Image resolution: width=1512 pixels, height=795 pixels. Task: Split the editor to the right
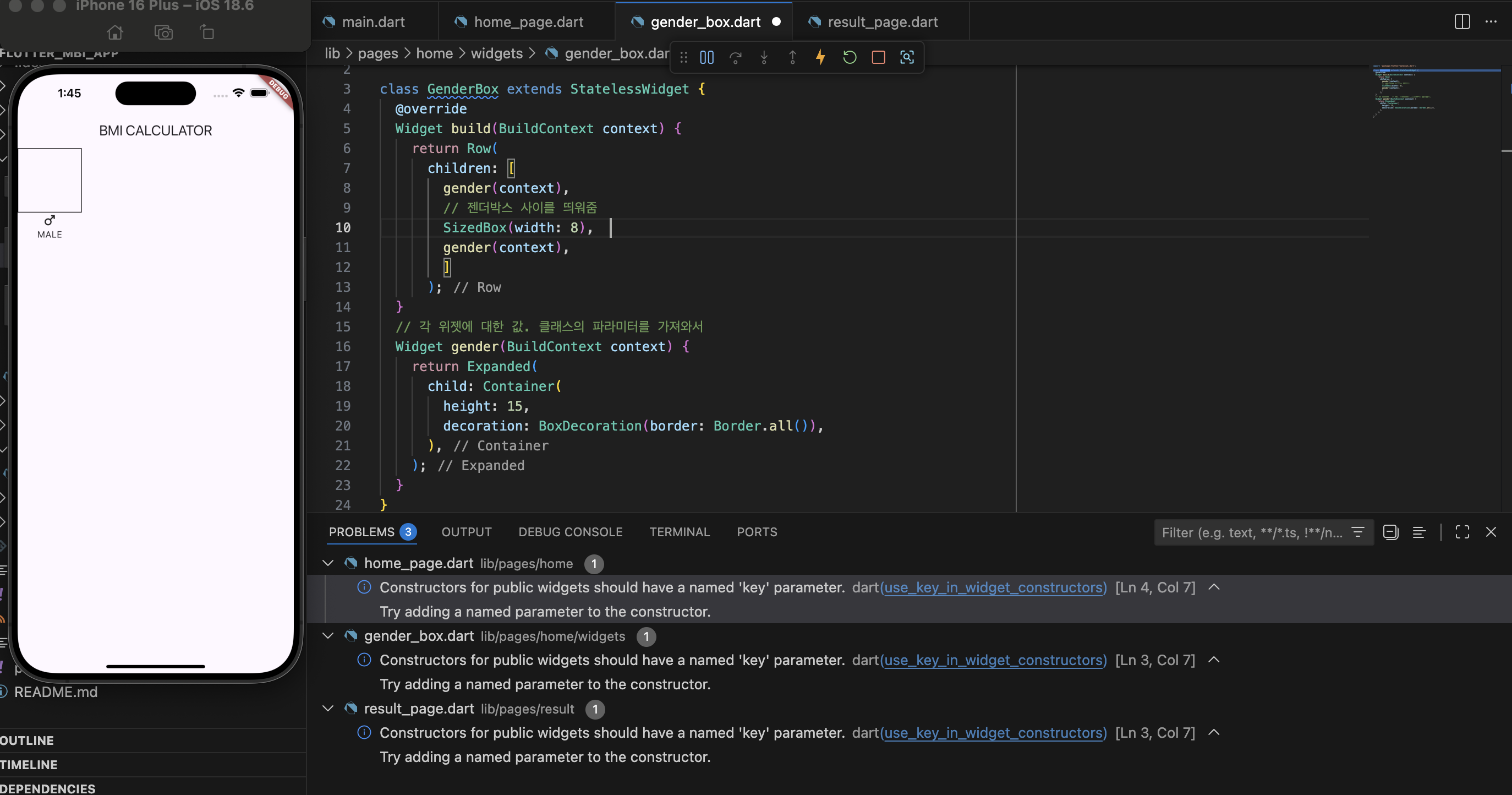1462,21
